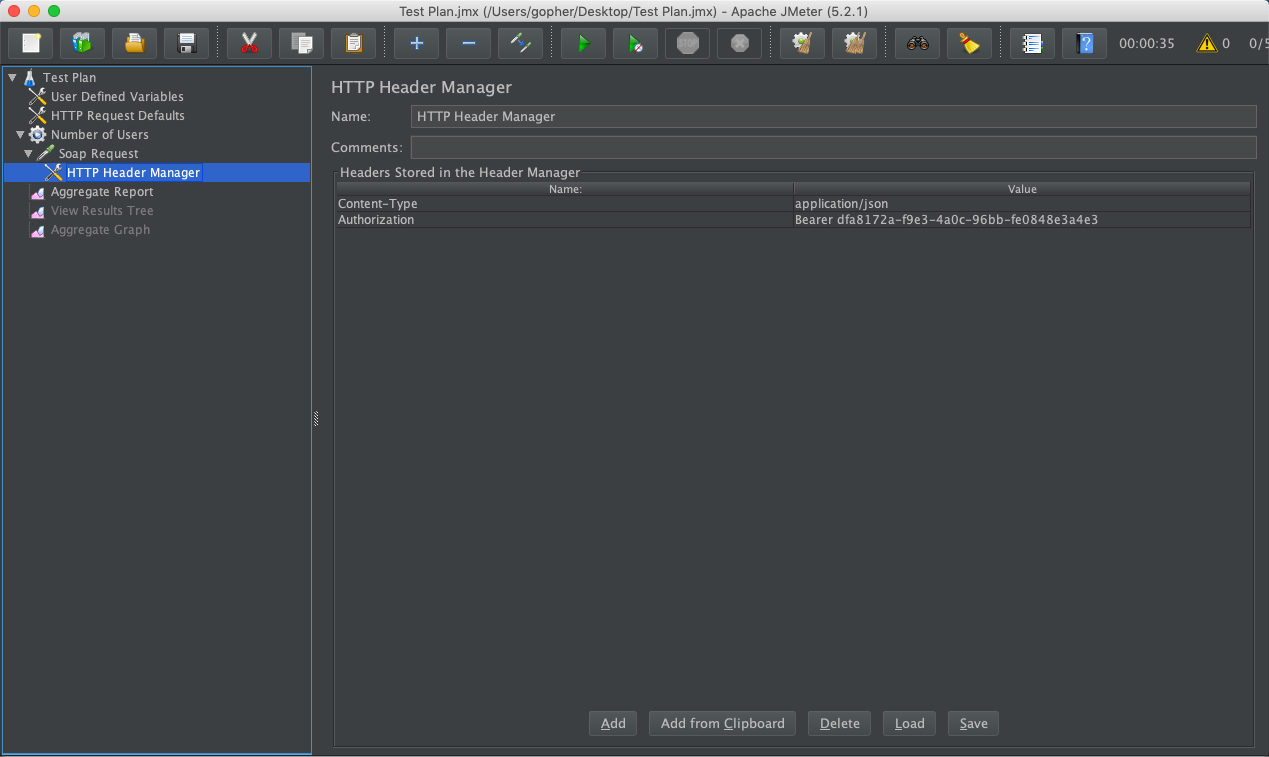Click the Paste clipboard icon
The width and height of the screenshot is (1269, 757).
(x=354, y=43)
